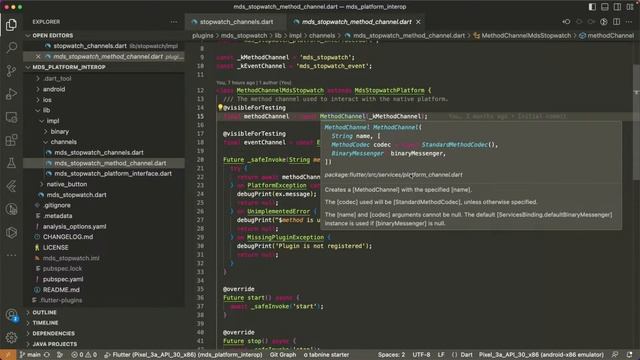Image resolution: width=640 pixels, height=360 pixels.
Task: Expand the ios folder
Action: pyautogui.click(x=47, y=100)
